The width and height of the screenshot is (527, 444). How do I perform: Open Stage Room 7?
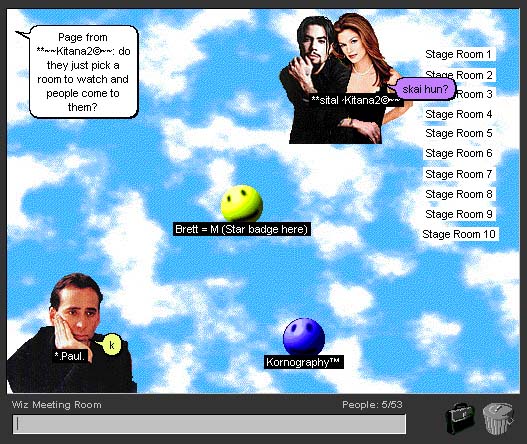[x=458, y=174]
